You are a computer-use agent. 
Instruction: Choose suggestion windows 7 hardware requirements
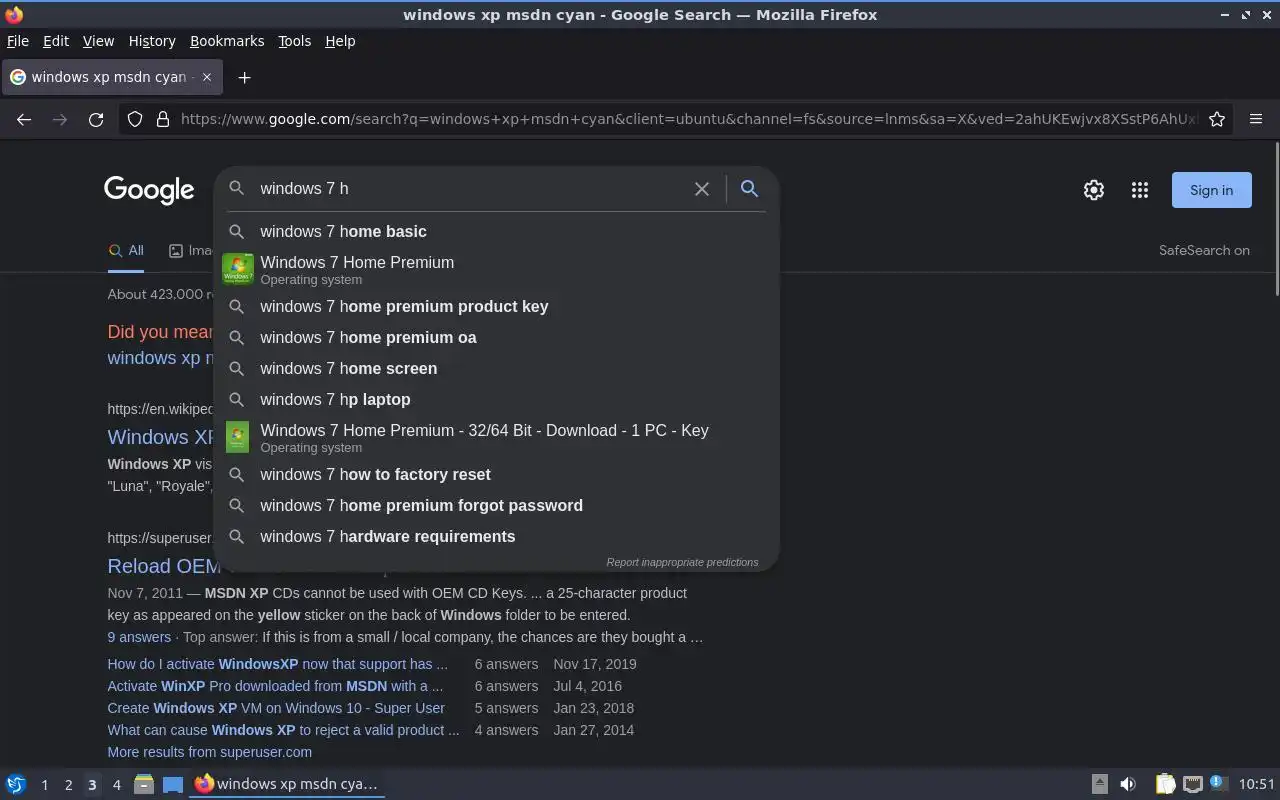(x=496, y=536)
